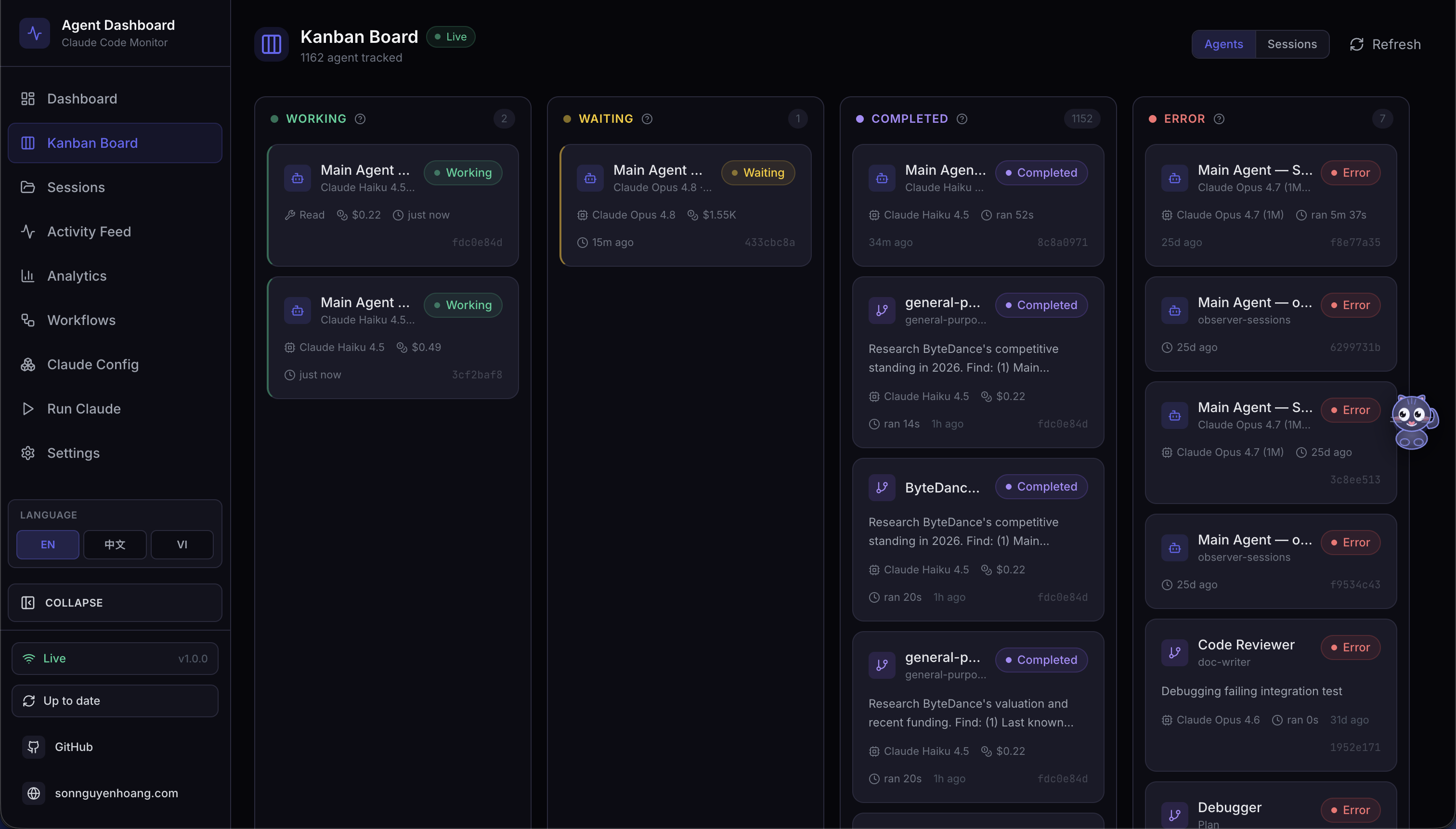Open Dashboard from the sidebar
1456x829 pixels.
(115, 99)
